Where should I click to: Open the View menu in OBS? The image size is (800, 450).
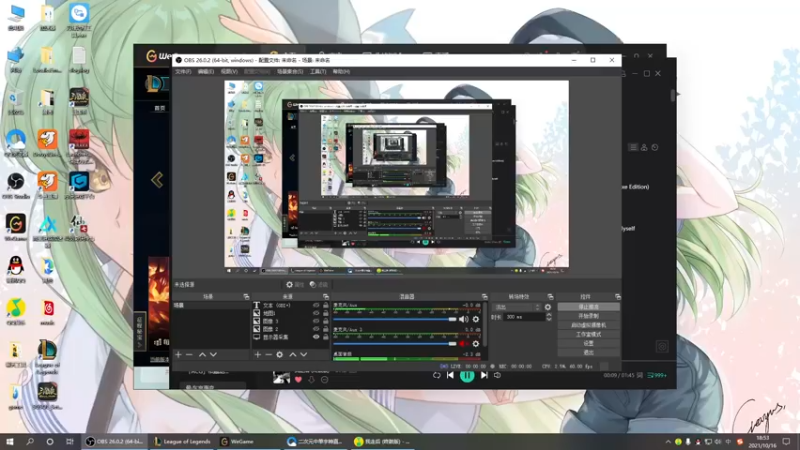pos(229,72)
